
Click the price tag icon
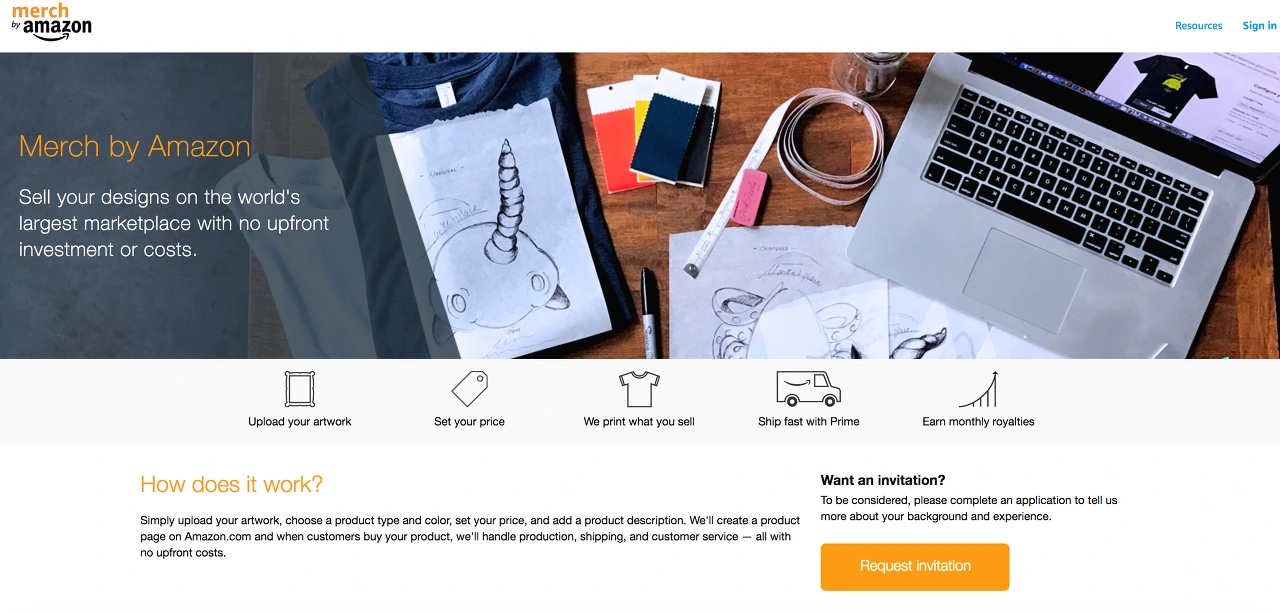coord(469,388)
